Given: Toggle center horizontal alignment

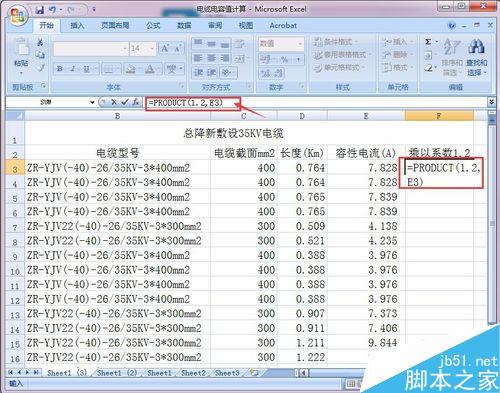Looking at the screenshot, I should point(211,58).
